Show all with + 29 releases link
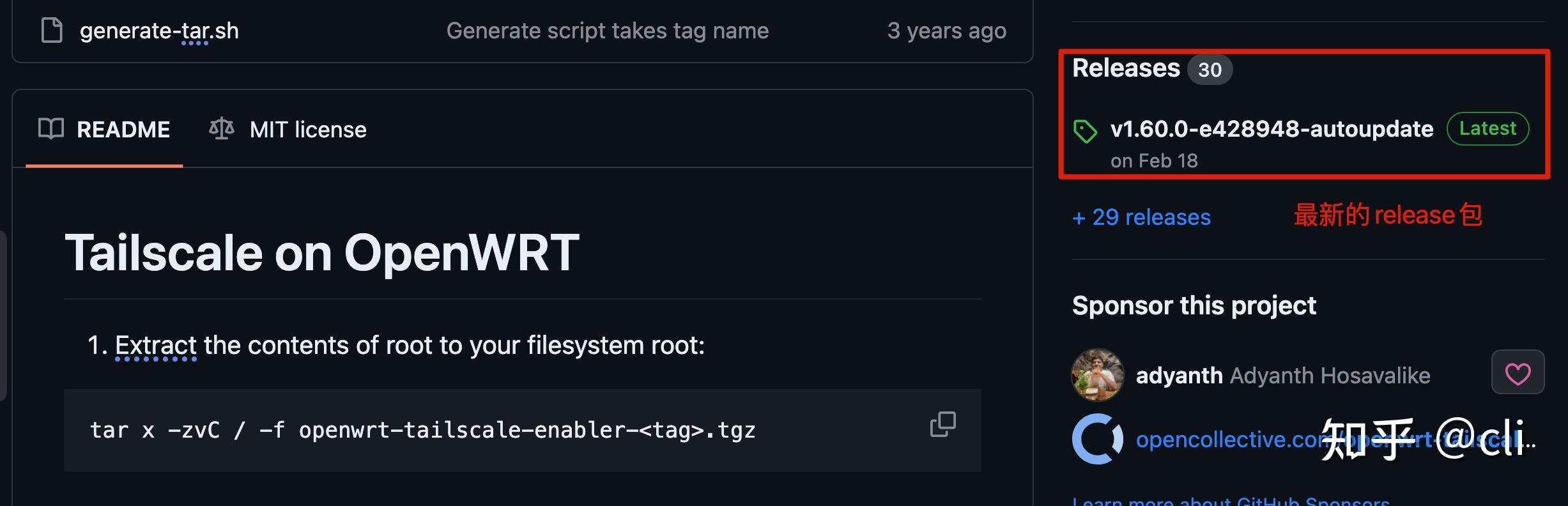This screenshot has height=506, width=1568. (1141, 217)
